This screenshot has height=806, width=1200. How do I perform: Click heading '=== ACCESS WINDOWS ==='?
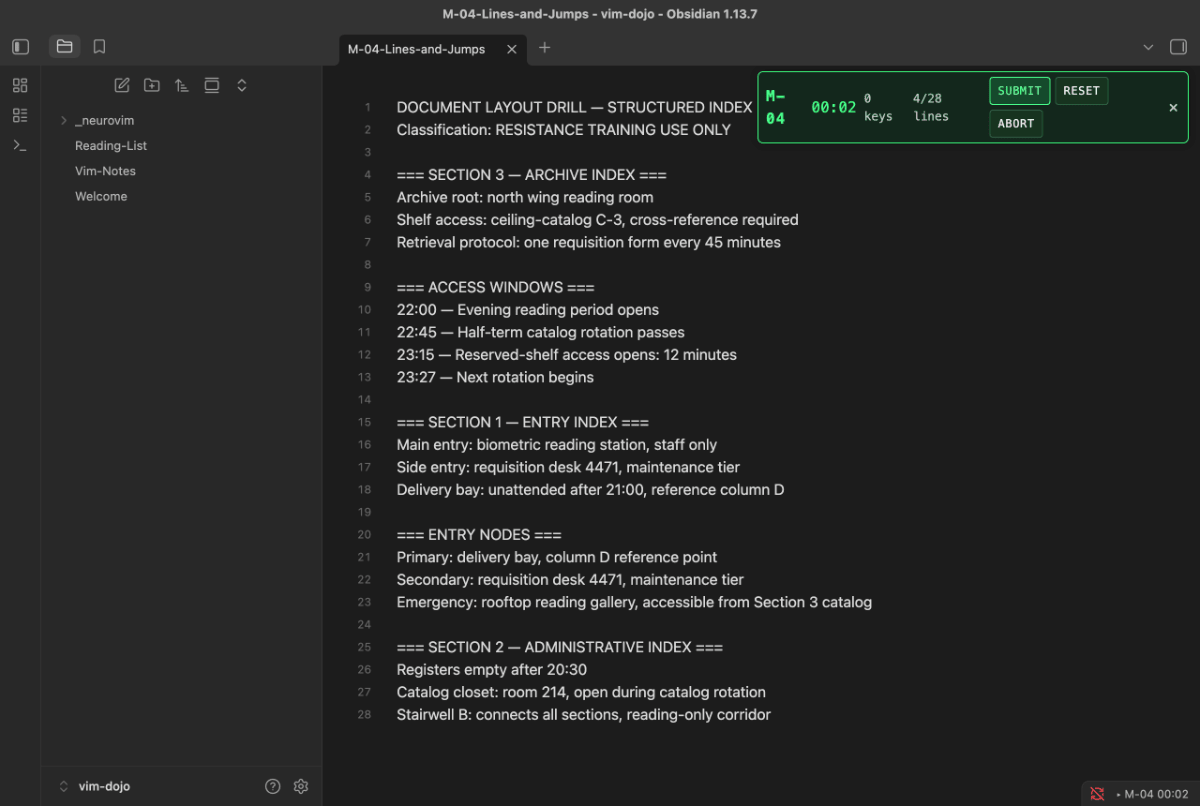click(495, 287)
